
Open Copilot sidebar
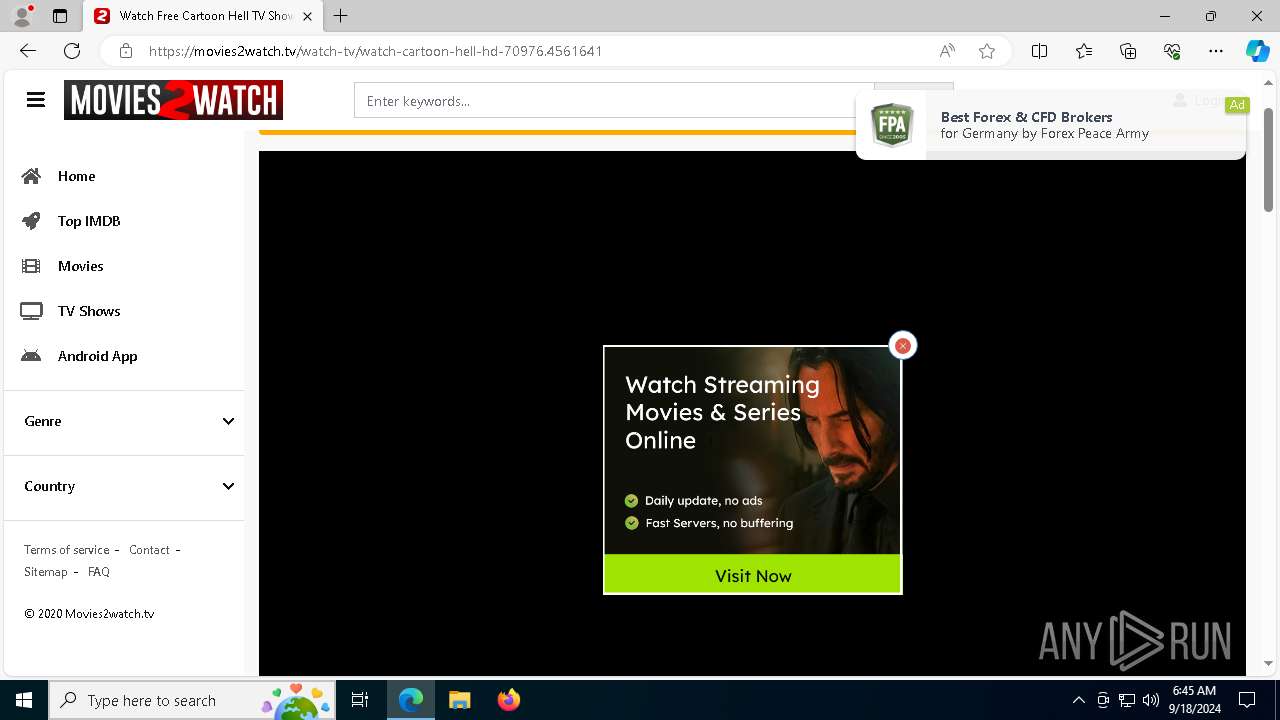click(x=1257, y=51)
